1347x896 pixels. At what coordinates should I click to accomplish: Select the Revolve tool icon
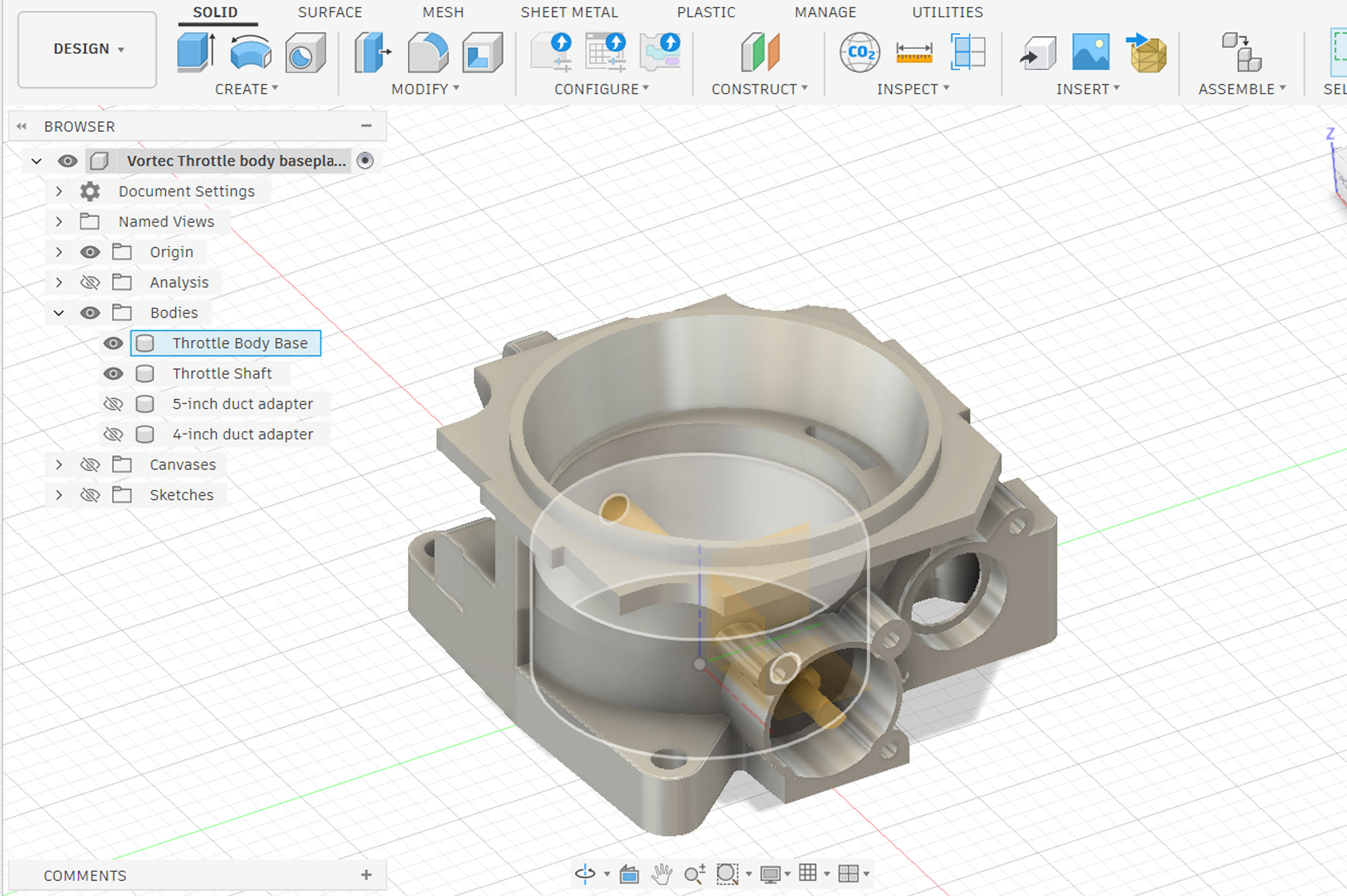pyautogui.click(x=251, y=52)
